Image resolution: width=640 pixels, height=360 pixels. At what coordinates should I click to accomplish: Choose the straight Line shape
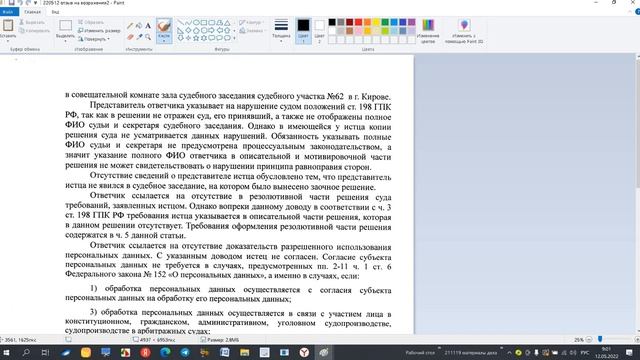pos(180,22)
